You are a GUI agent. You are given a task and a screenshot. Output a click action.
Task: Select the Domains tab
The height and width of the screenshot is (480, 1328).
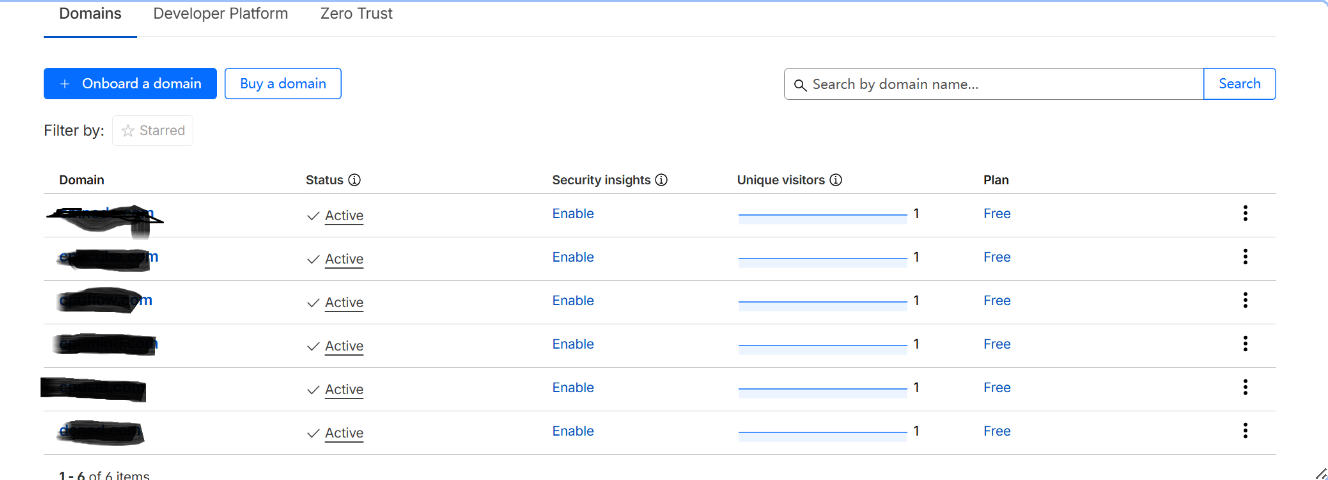(90, 14)
